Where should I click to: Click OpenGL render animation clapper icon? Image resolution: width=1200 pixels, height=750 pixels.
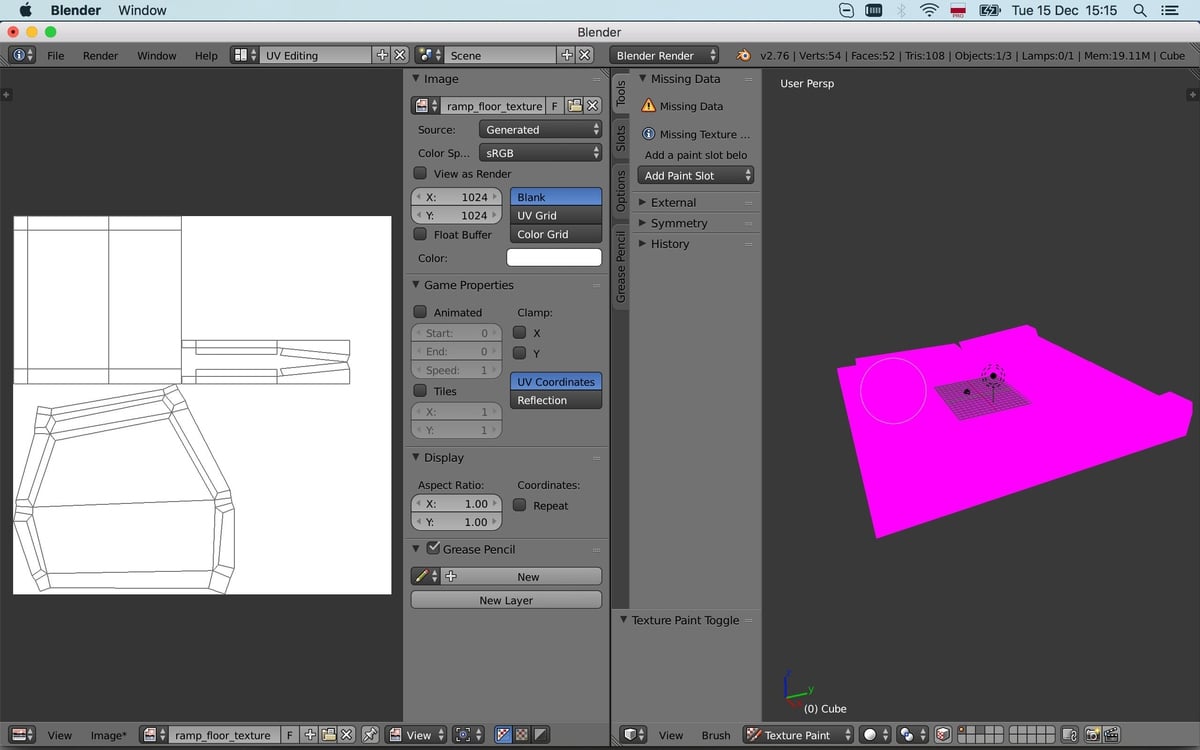point(1110,734)
